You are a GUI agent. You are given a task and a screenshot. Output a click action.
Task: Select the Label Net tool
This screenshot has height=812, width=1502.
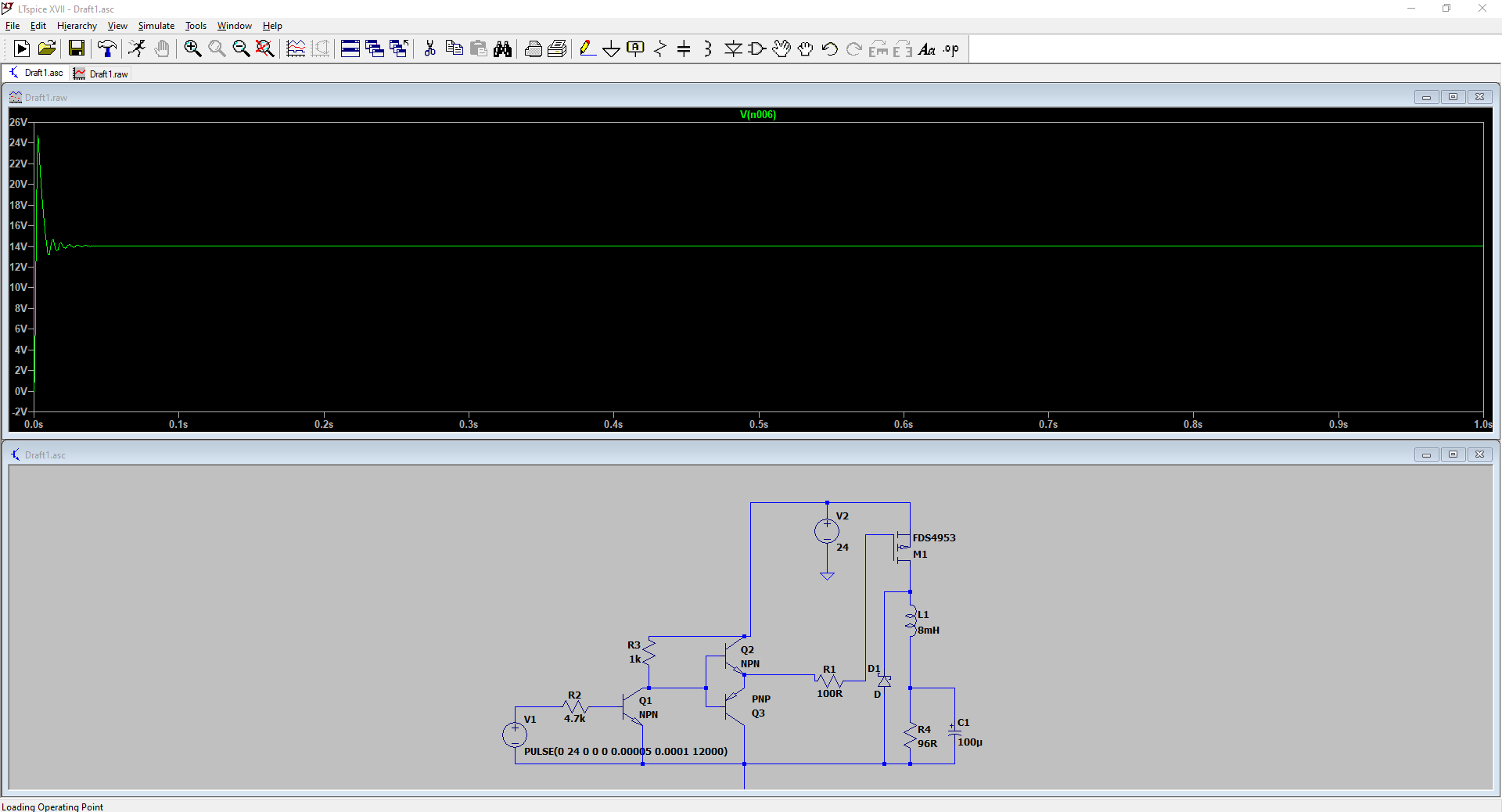pyautogui.click(x=635, y=49)
